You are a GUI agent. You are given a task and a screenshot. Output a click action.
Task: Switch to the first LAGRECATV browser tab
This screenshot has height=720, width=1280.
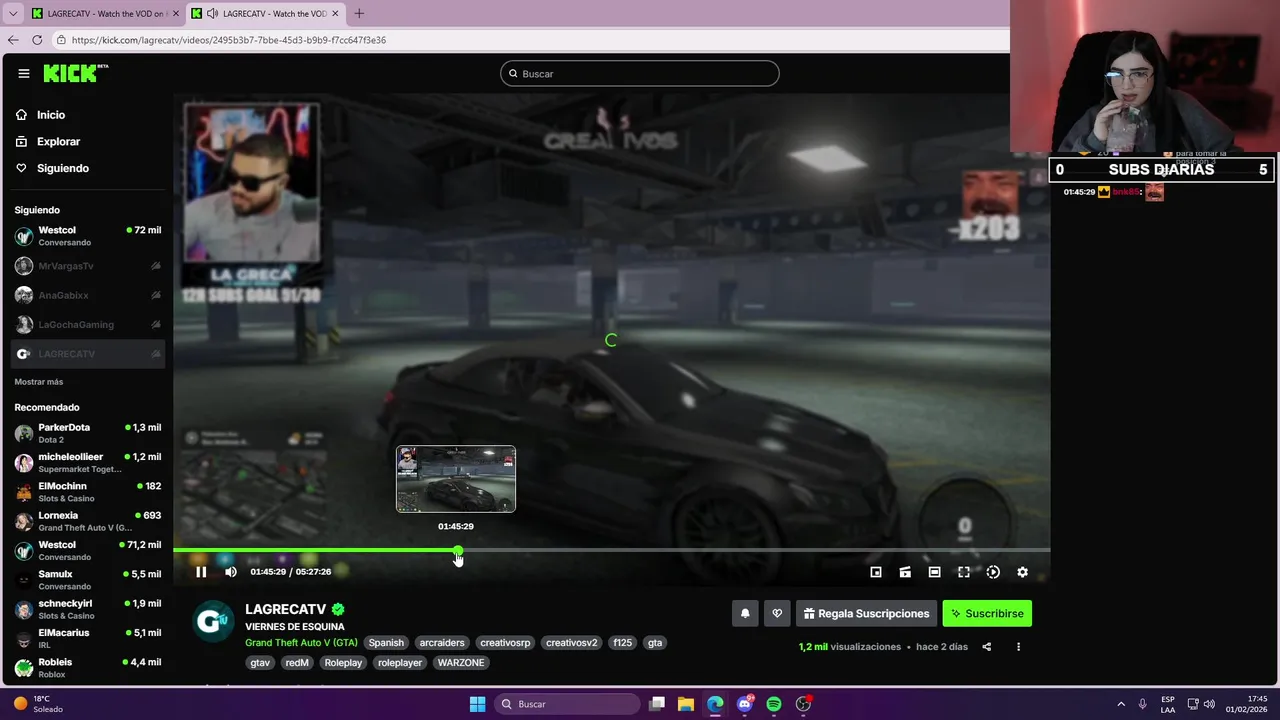pyautogui.click(x=105, y=14)
